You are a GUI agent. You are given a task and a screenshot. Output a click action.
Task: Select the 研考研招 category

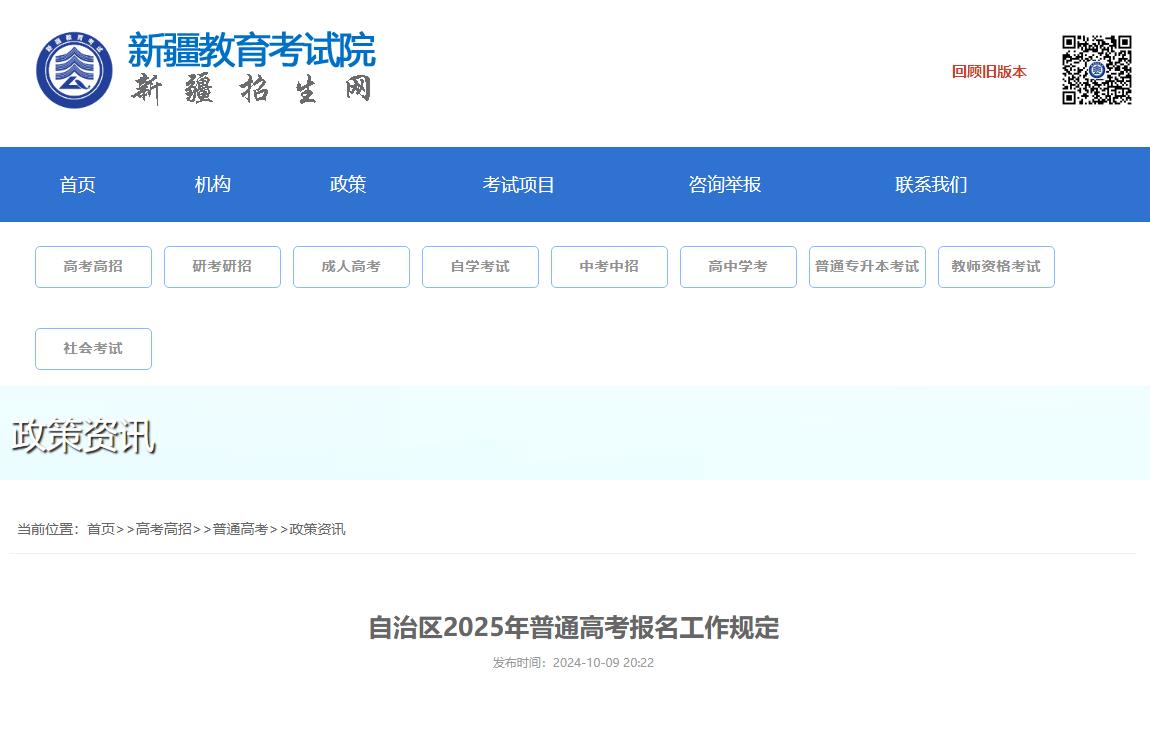point(222,266)
